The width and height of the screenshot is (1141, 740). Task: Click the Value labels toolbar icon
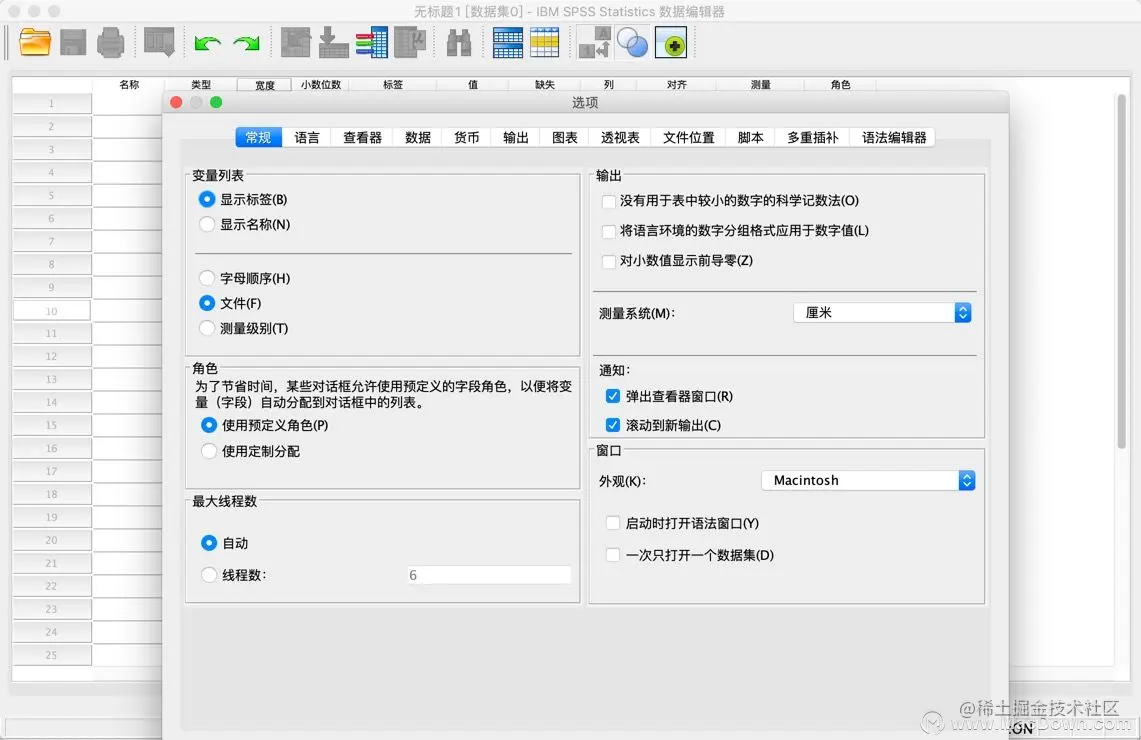(x=594, y=42)
